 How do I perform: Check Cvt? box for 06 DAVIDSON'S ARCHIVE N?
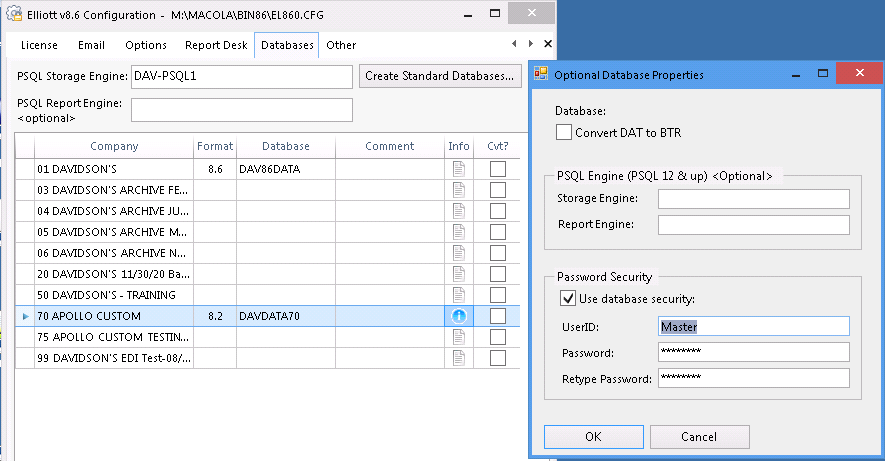[x=498, y=252]
